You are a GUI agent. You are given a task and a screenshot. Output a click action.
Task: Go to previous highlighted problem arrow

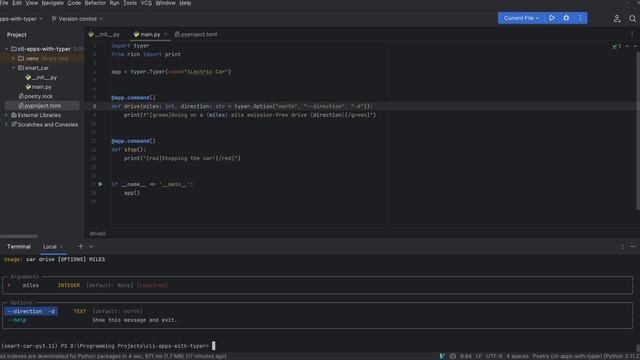627,46
